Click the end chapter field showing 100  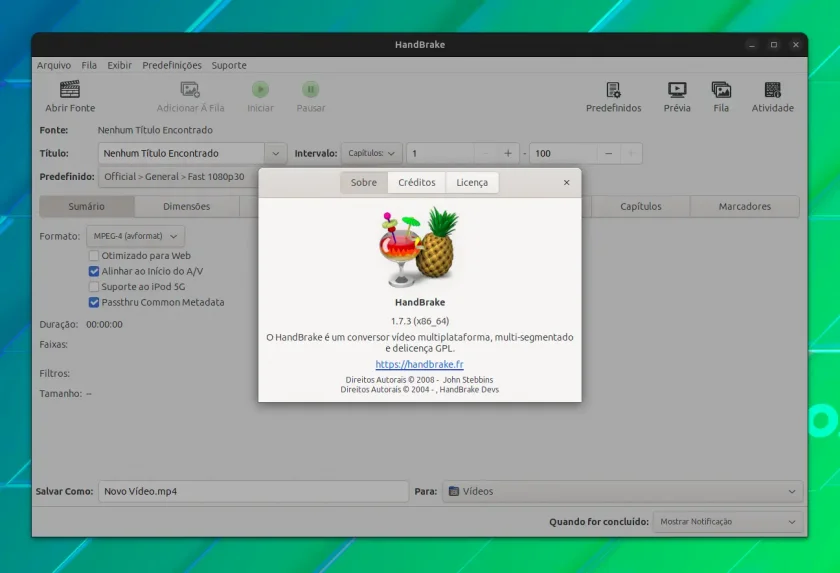click(563, 153)
